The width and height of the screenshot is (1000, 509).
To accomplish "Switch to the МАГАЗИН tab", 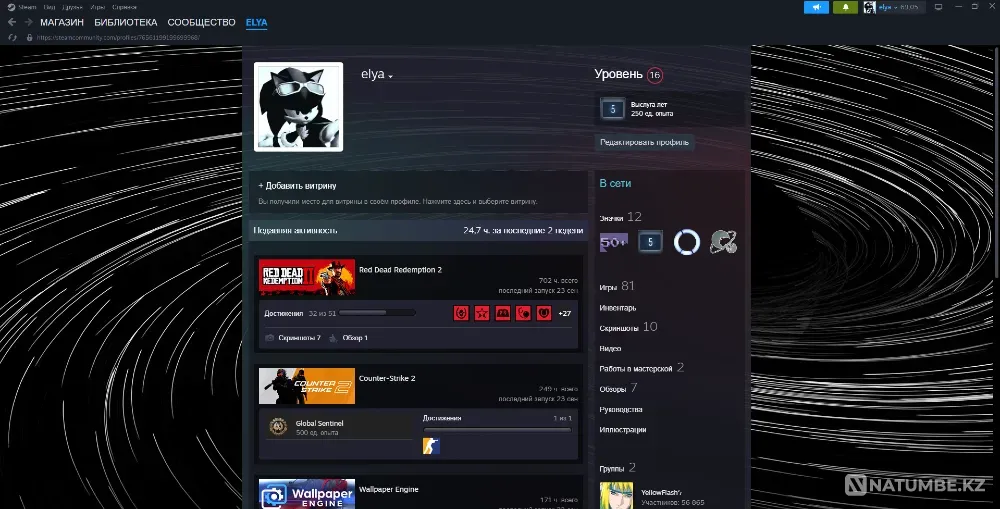I will 62,22.
